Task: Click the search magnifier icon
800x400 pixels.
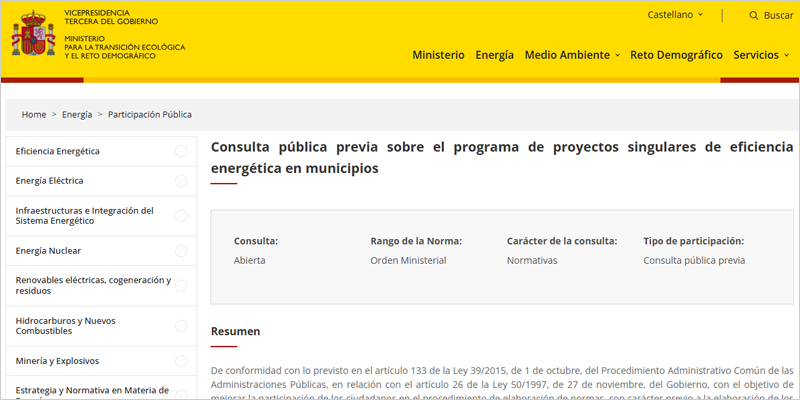Action: click(753, 15)
